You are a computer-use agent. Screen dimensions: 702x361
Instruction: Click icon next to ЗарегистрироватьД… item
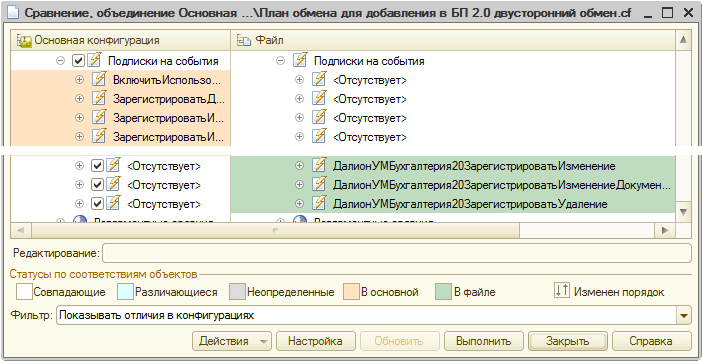click(99, 98)
